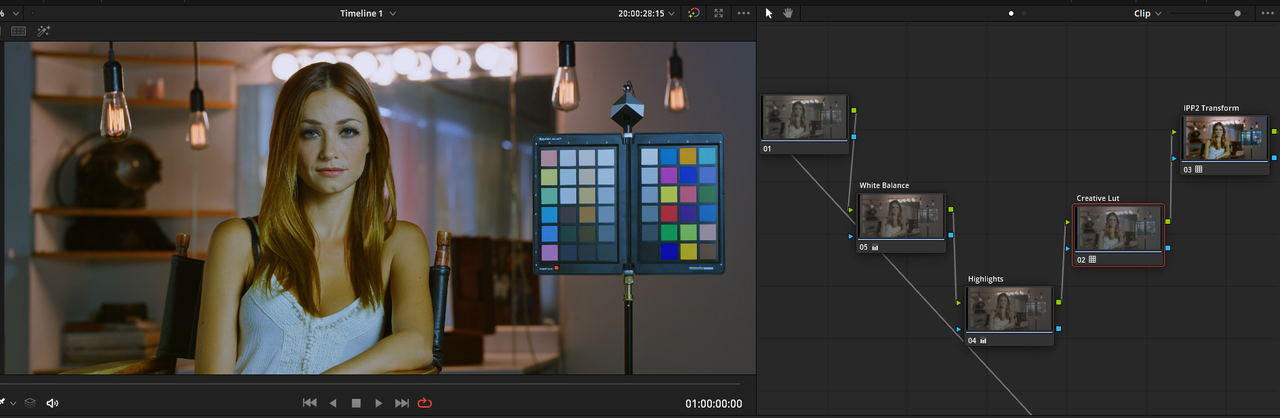Click the grade badge icon on node 04
Screen dimensions: 1280x418
click(983, 341)
